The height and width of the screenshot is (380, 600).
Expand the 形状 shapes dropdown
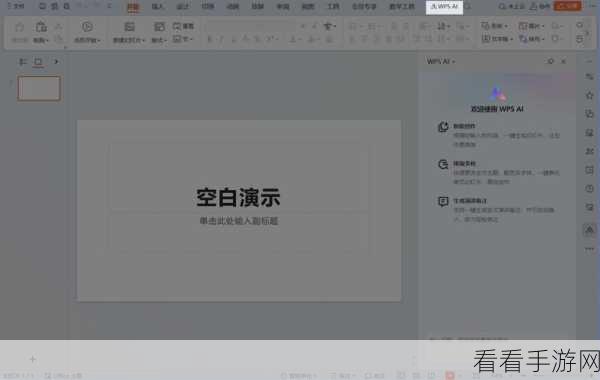pyautogui.click(x=494, y=26)
